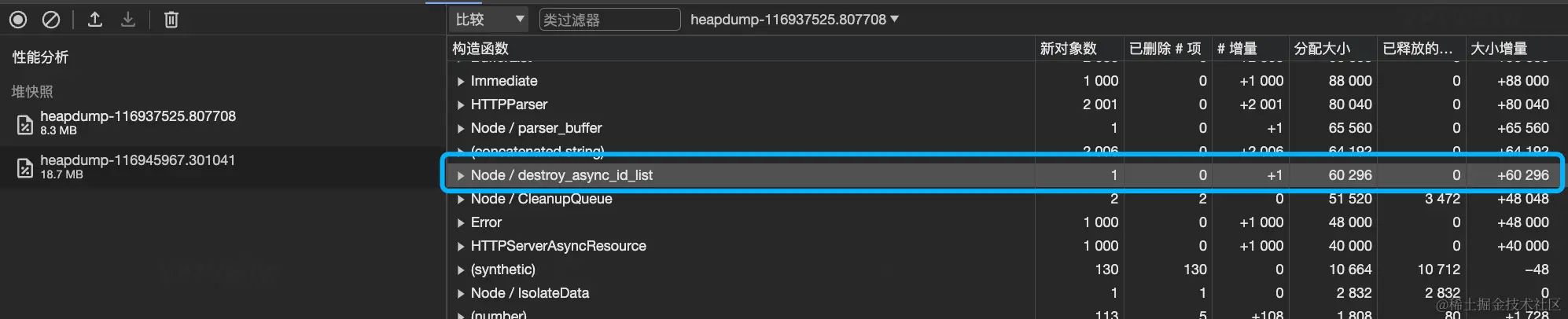Select the Node / CleanupQueue row
1568x319 pixels.
point(541,199)
